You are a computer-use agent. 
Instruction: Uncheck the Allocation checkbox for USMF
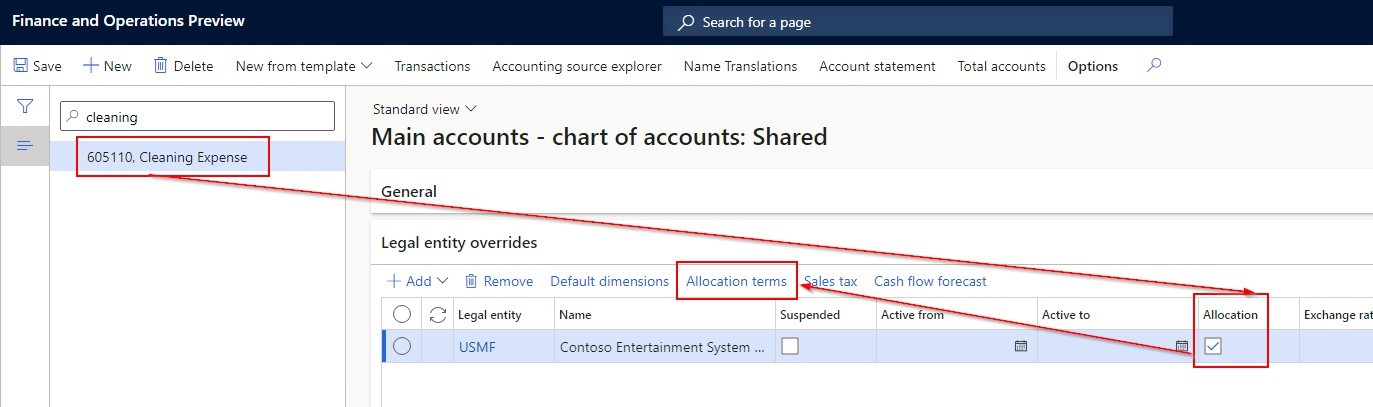pos(1213,346)
